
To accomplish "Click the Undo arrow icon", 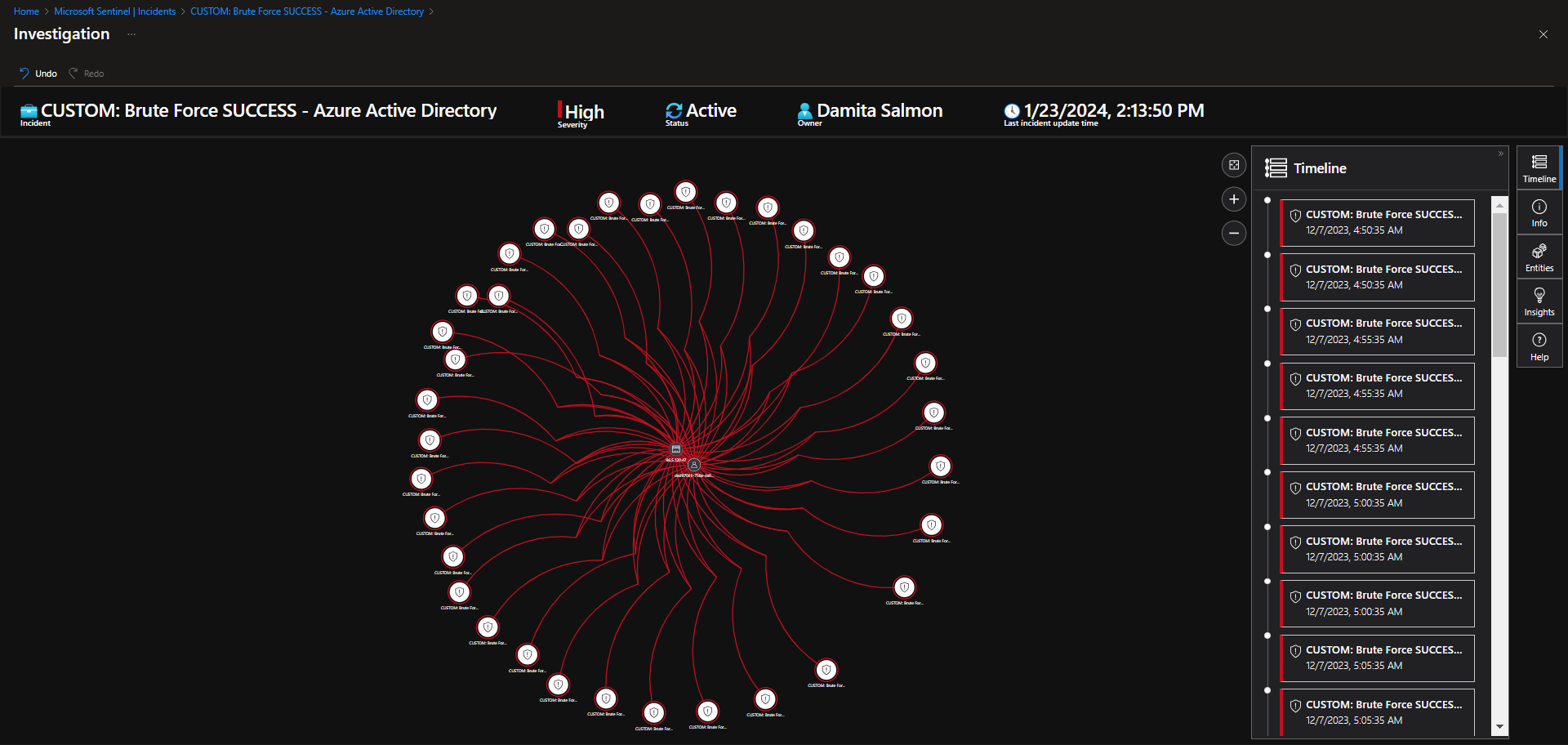I will tap(24, 74).
